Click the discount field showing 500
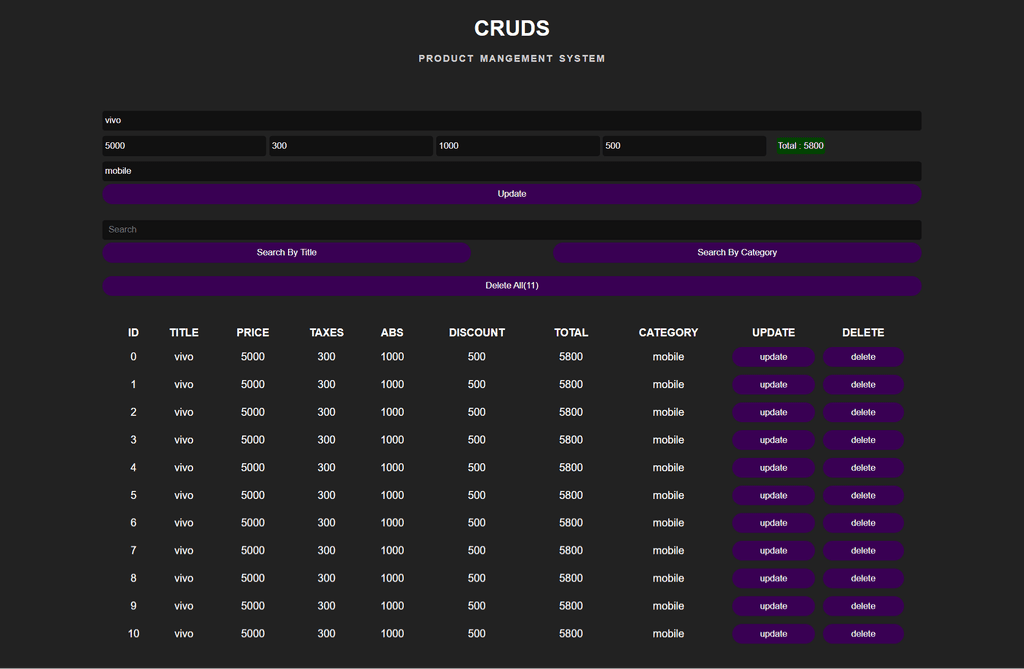Screen dimensions: 1024x669 (x=684, y=146)
